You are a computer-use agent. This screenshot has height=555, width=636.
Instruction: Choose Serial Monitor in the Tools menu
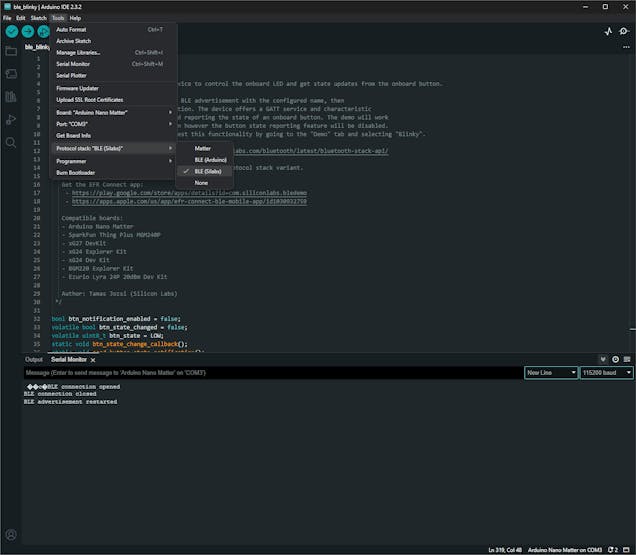(x=114, y=64)
